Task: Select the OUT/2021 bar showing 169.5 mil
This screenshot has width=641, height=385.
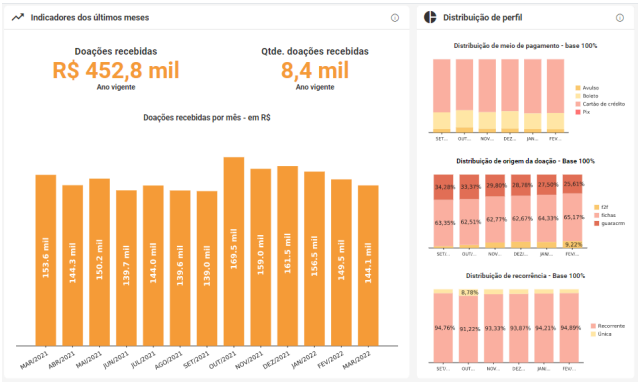Action: (234, 251)
